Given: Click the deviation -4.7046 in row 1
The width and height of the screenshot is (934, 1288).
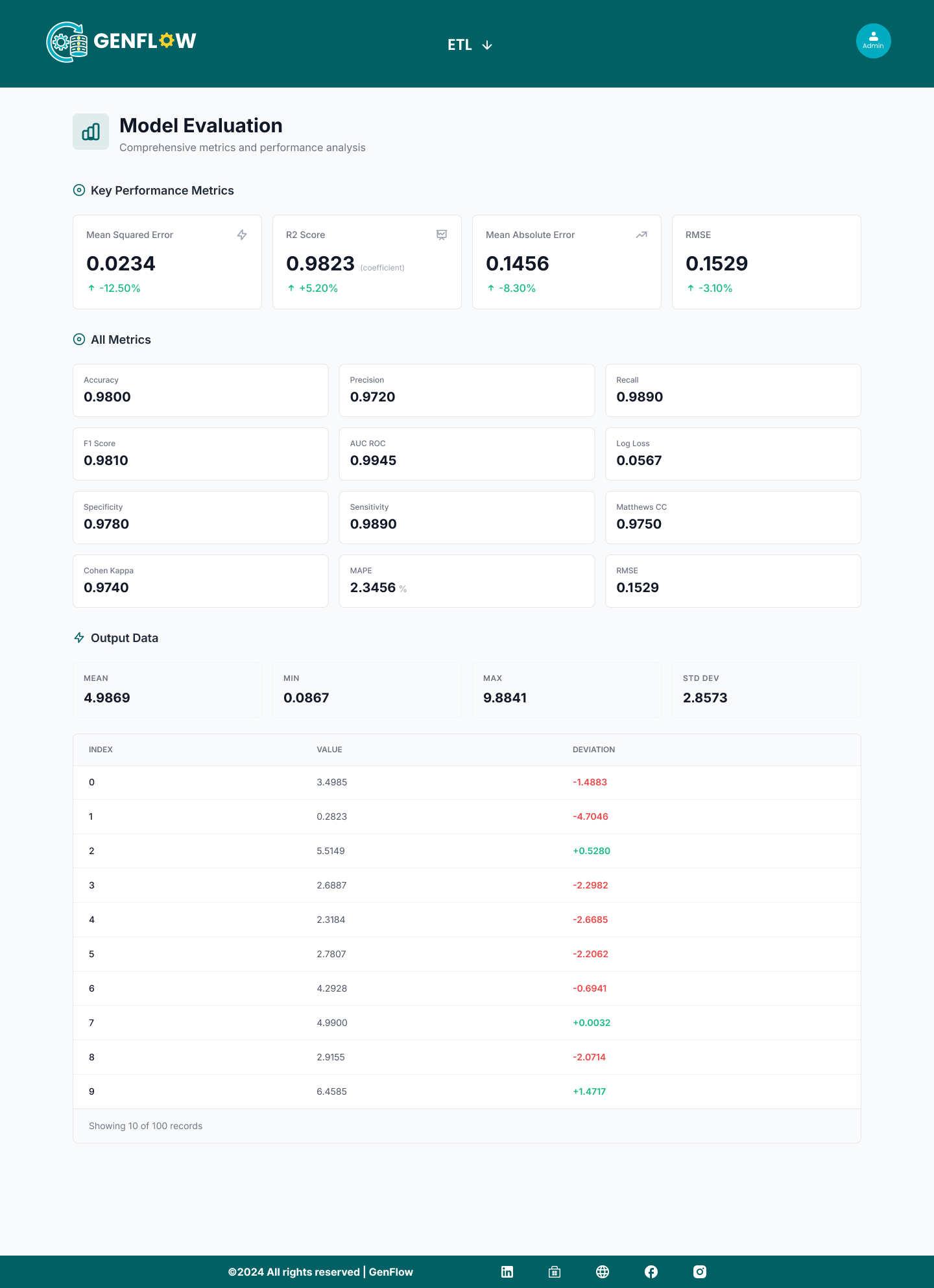Looking at the screenshot, I should (x=590, y=817).
